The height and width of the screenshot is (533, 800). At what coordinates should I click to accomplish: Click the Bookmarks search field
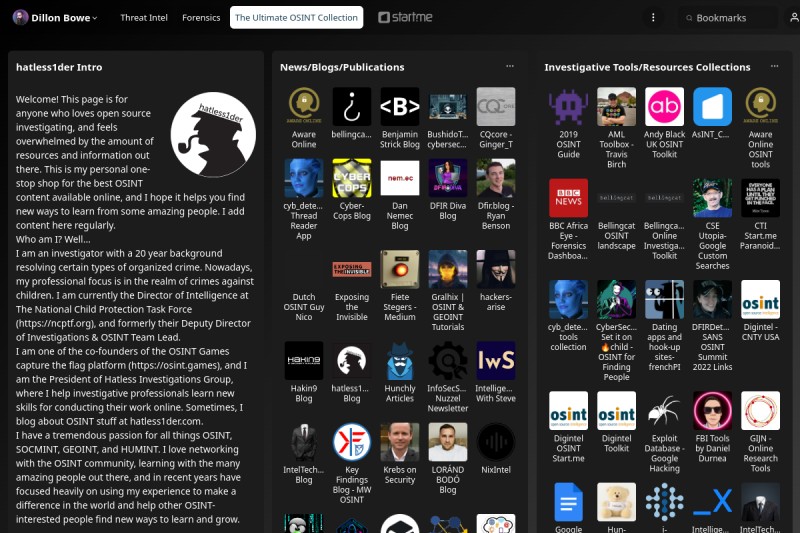(x=730, y=18)
